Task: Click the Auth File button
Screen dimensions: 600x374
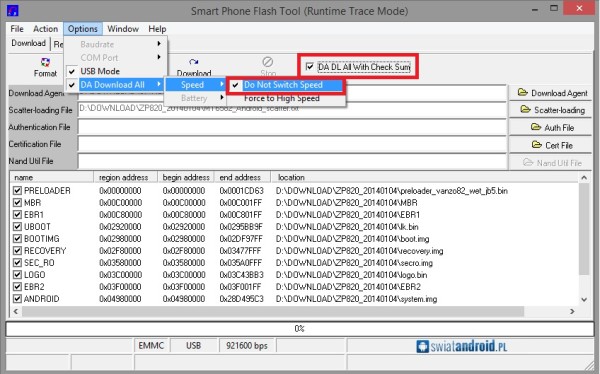Action: pyautogui.click(x=550, y=127)
